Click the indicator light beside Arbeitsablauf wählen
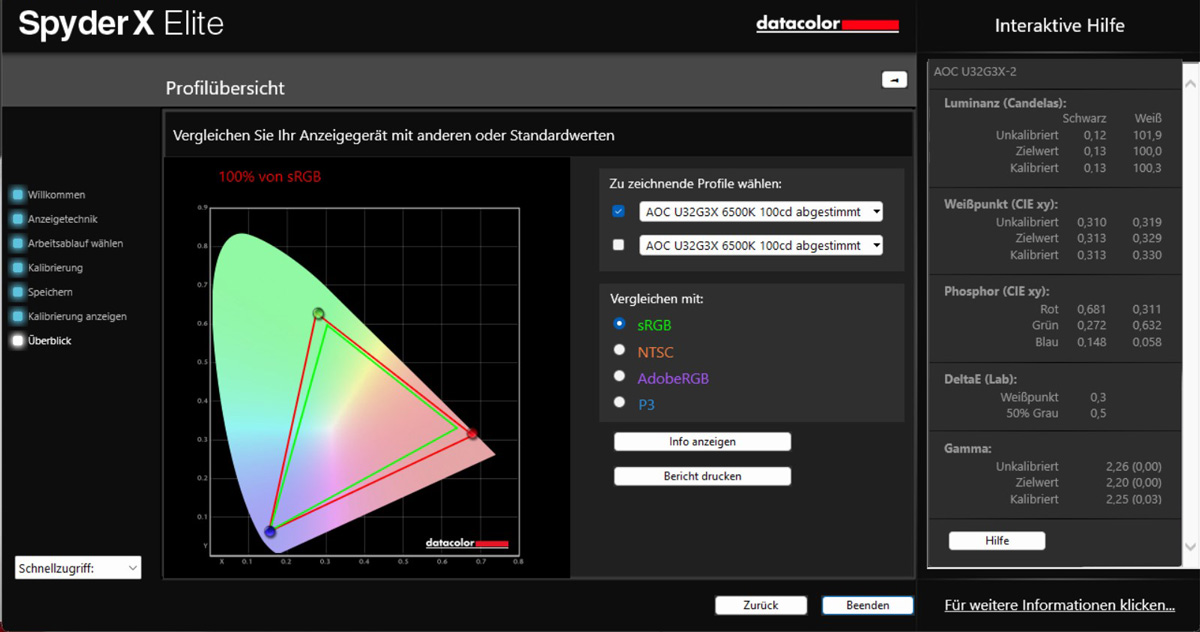Image resolution: width=1200 pixels, height=632 pixels. (17, 243)
